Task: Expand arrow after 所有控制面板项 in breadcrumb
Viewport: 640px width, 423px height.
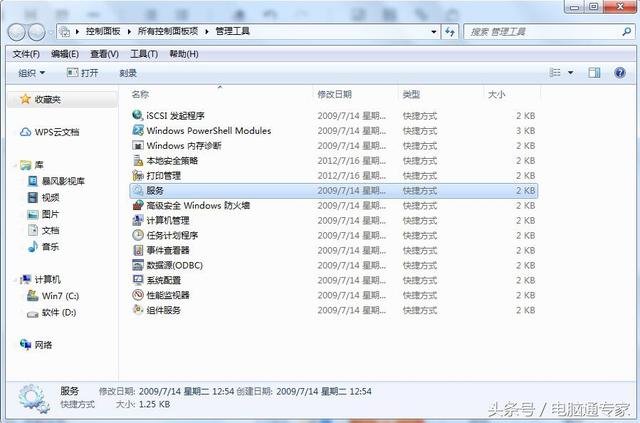Action: coord(207,31)
